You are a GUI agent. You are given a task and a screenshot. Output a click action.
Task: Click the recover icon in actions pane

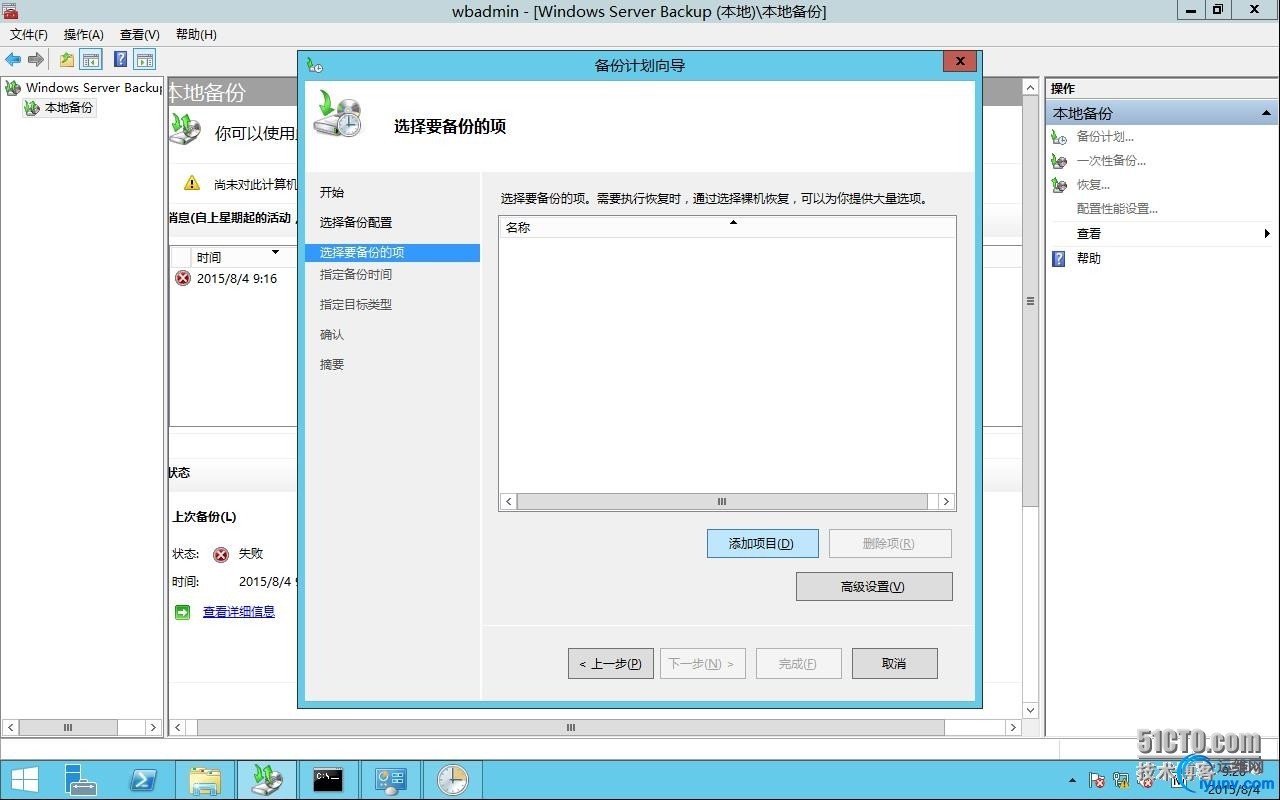point(1059,185)
